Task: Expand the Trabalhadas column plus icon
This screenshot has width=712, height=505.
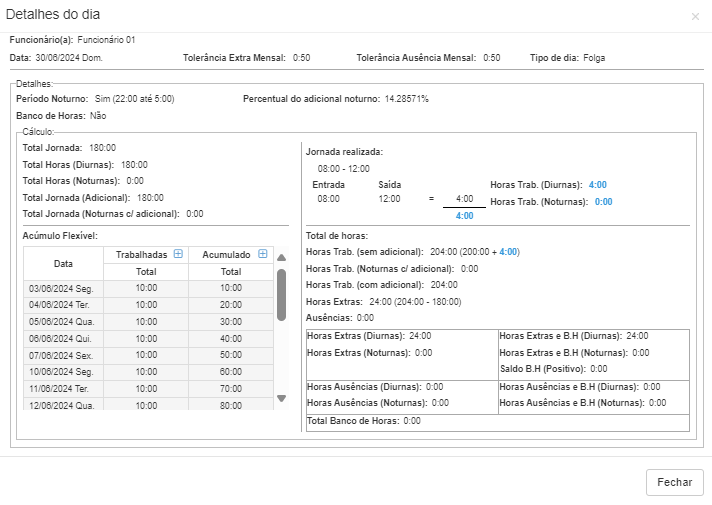Action: coord(178,255)
